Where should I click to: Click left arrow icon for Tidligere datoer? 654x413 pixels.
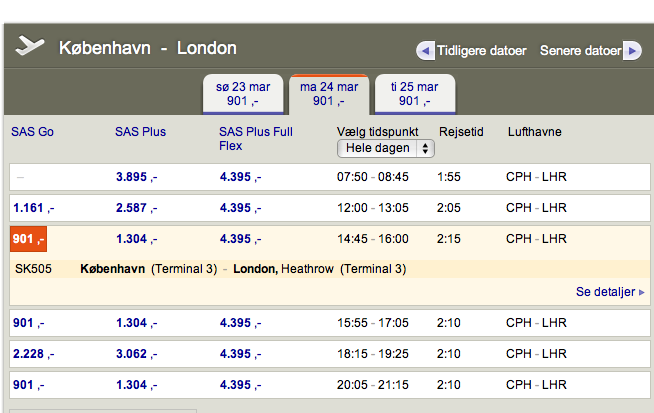point(425,50)
